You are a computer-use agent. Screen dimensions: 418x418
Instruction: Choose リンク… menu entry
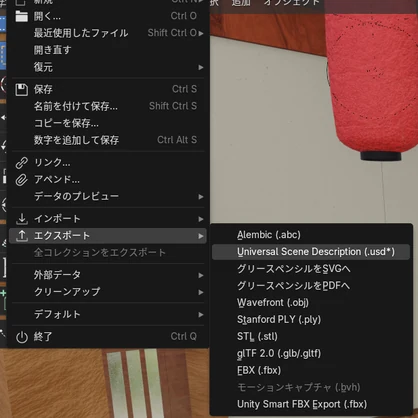click(x=108, y=163)
